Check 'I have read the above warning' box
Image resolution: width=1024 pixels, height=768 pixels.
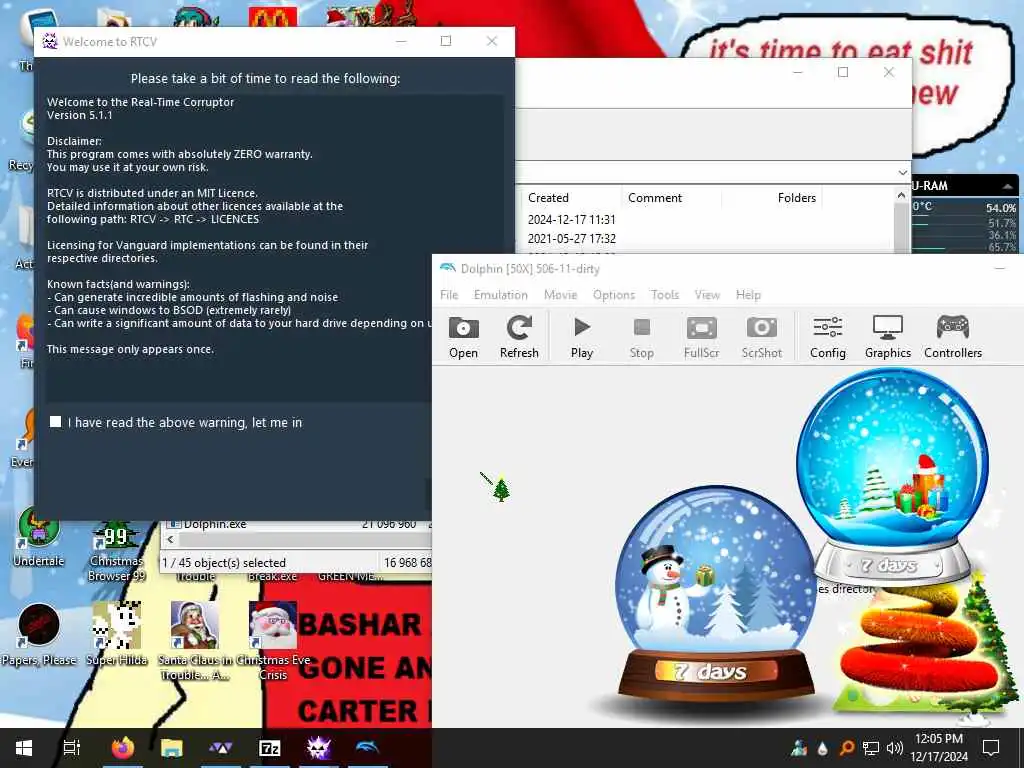click(56, 422)
